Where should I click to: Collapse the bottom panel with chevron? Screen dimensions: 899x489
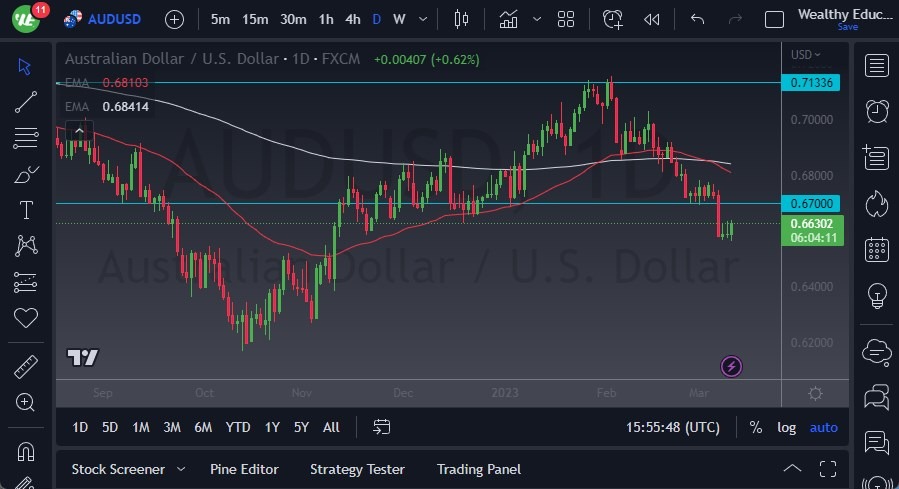[x=792, y=468]
